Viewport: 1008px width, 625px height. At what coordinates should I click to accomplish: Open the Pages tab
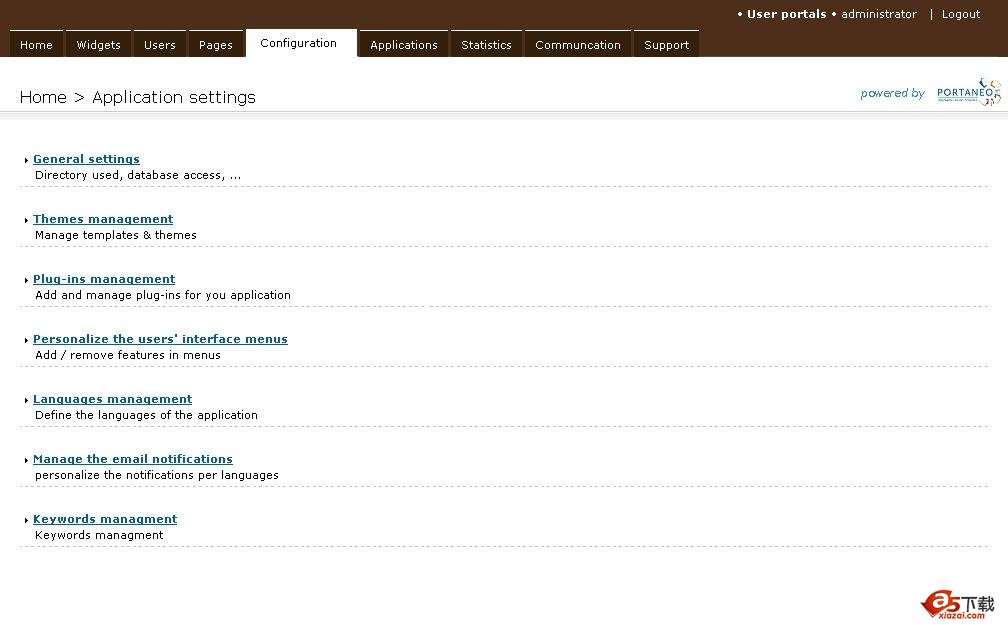(x=215, y=45)
